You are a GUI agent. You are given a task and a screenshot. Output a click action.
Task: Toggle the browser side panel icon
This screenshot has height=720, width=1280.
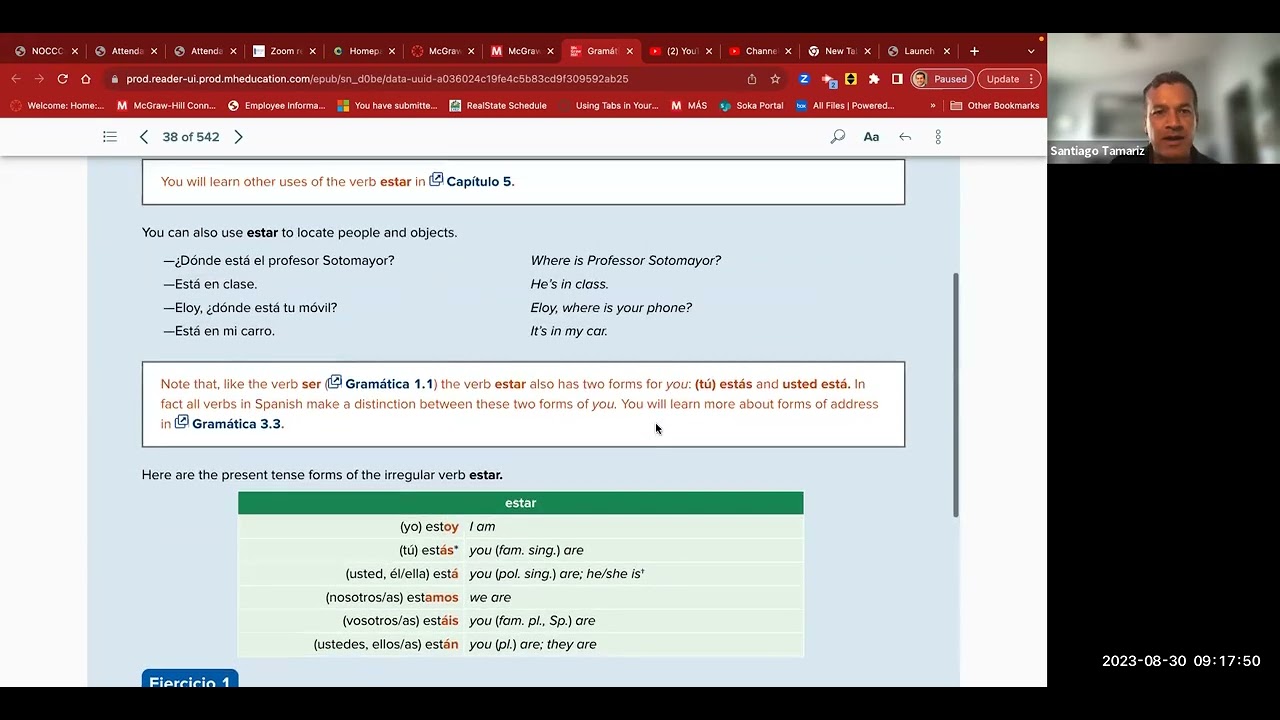(897, 79)
